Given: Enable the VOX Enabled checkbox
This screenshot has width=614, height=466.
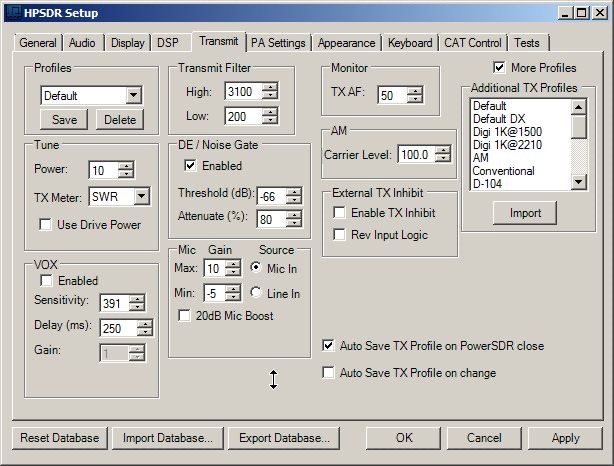Looking at the screenshot, I should pyautogui.click(x=46, y=280).
